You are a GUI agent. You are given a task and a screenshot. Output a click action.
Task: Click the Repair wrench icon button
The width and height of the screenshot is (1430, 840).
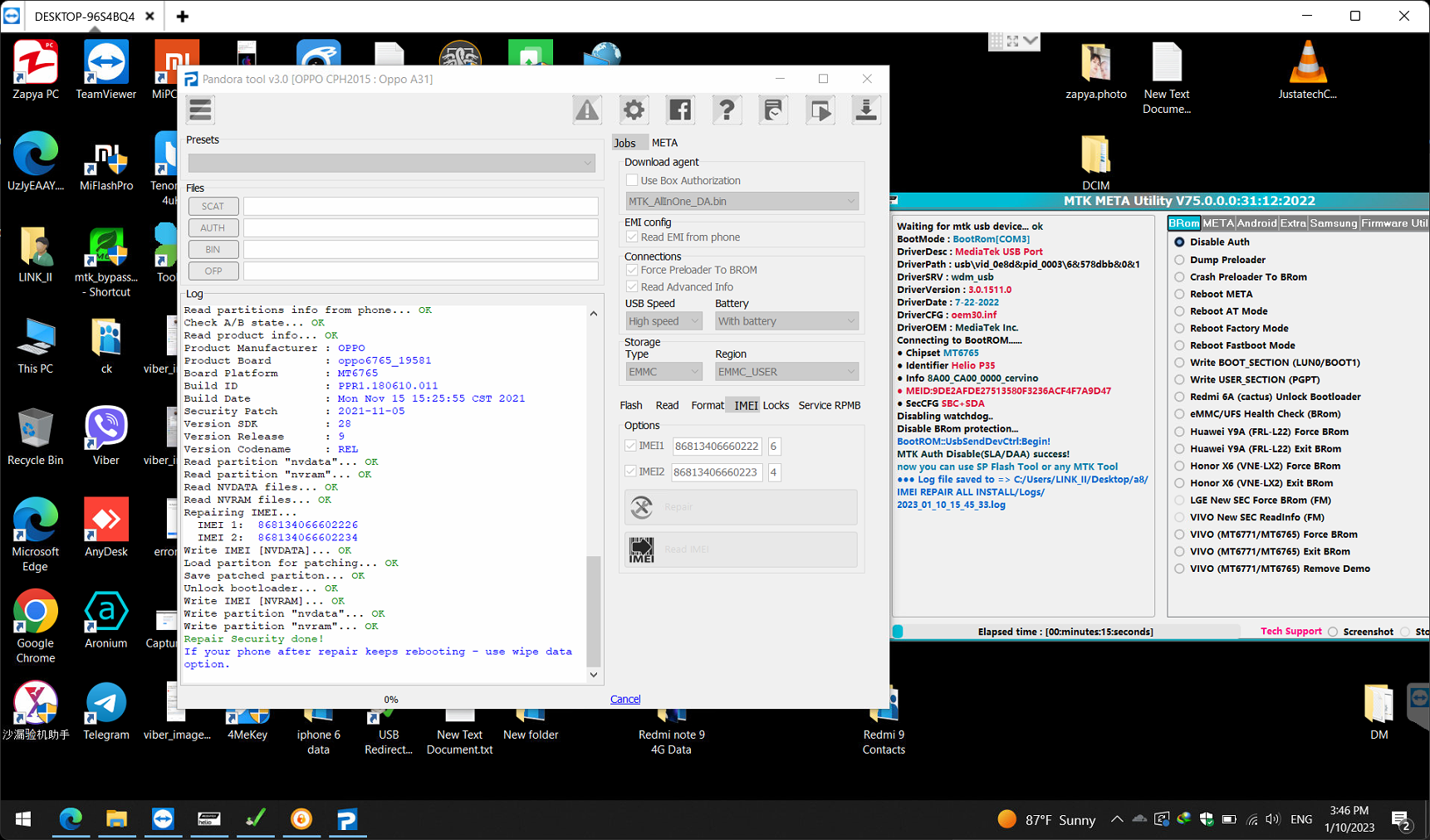click(741, 507)
